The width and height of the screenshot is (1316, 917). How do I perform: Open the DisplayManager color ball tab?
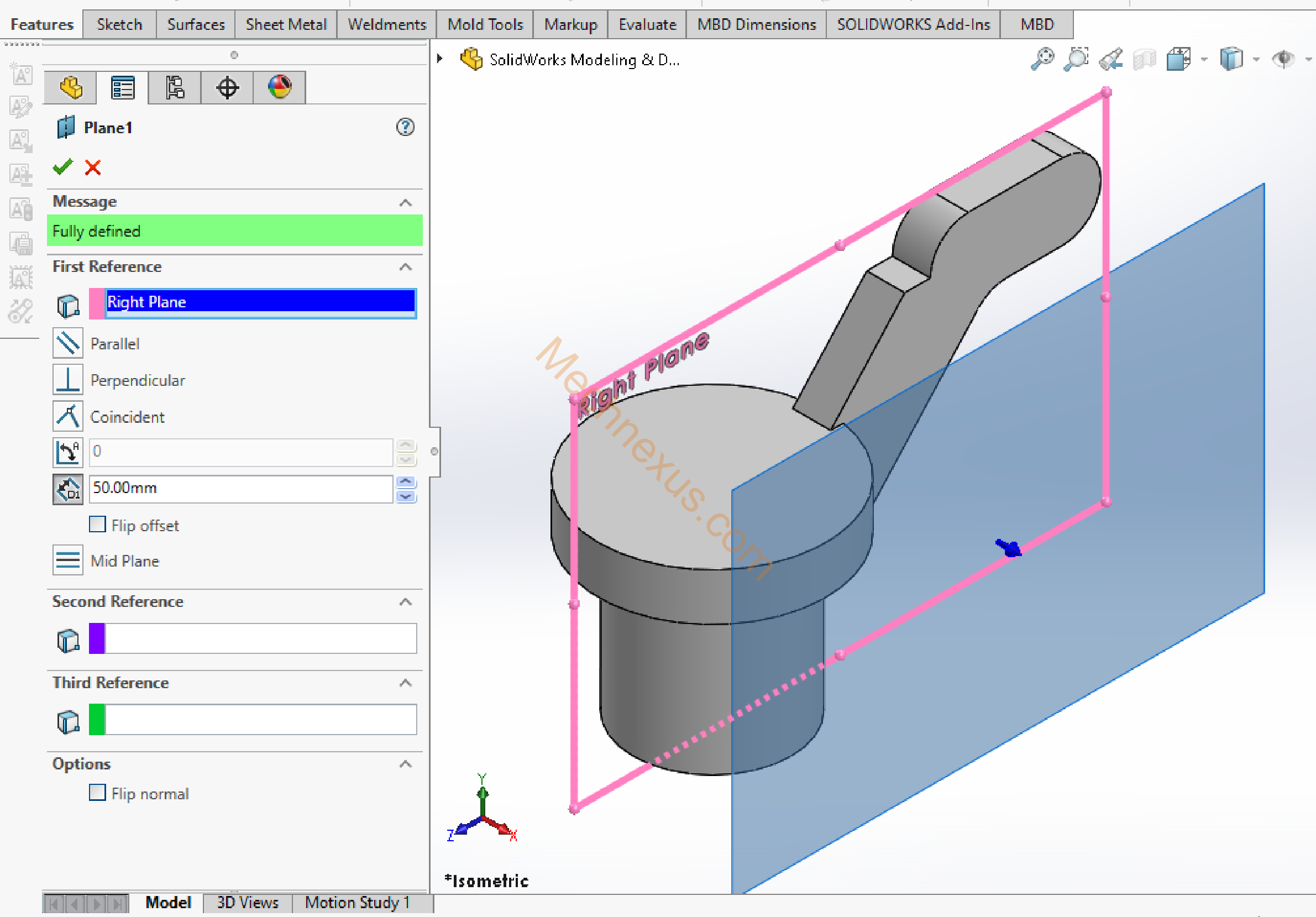click(280, 87)
